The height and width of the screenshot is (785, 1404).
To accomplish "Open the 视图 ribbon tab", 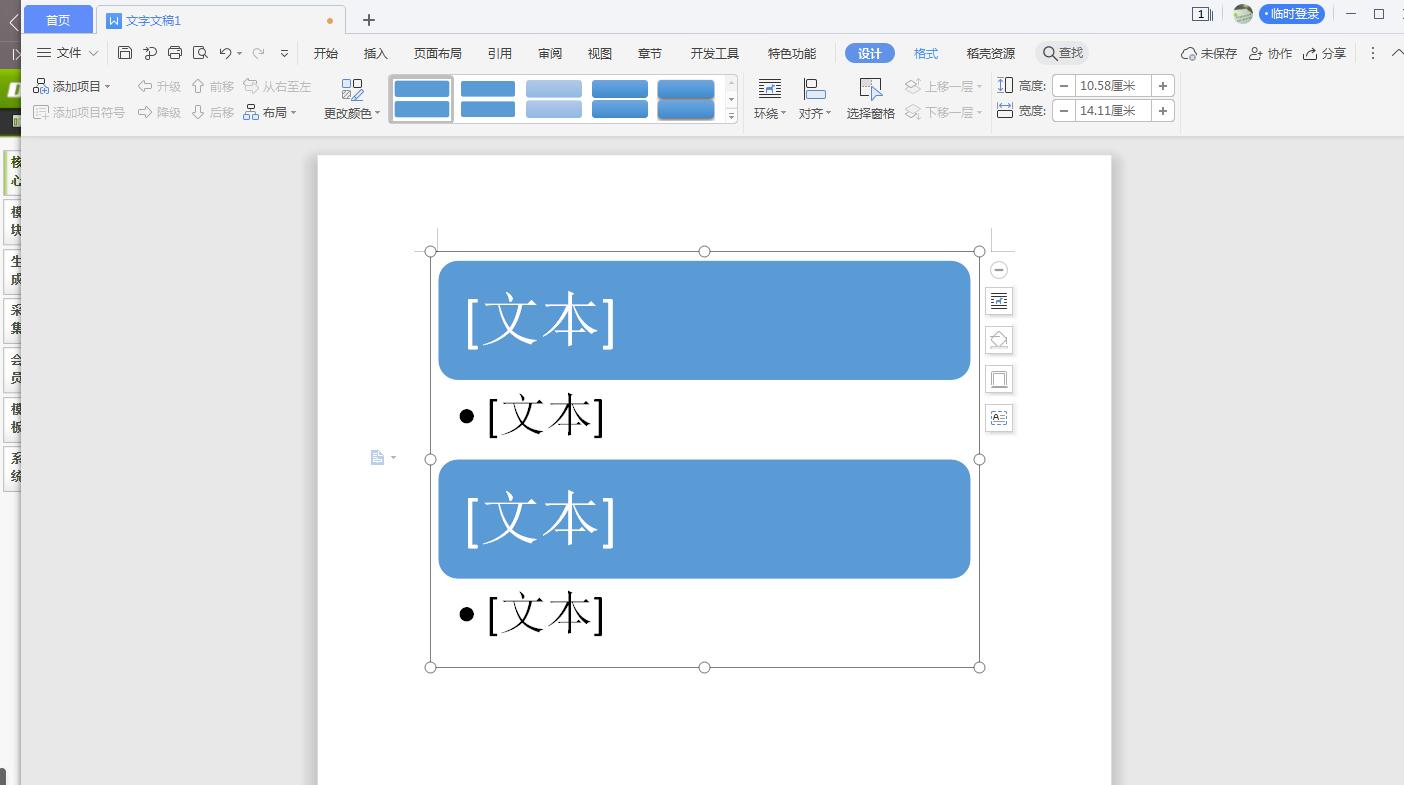I will [600, 54].
